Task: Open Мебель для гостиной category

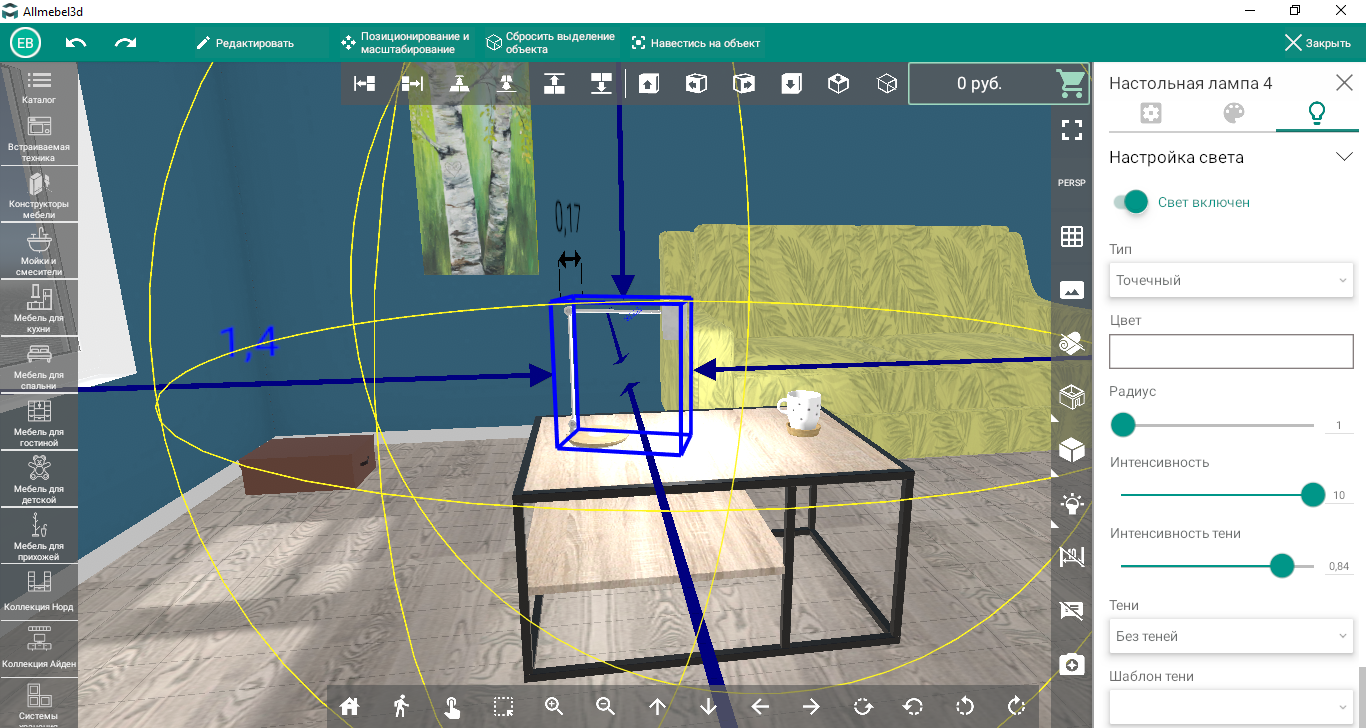Action: (x=40, y=423)
